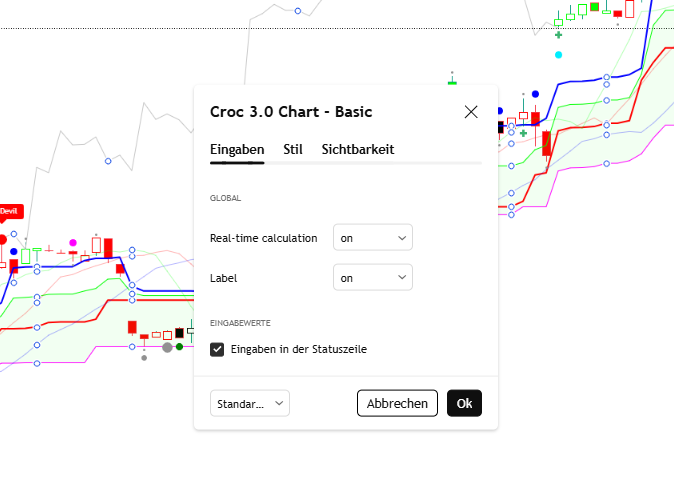Click the large gray dot marker
The width and height of the screenshot is (674, 494).
pos(167,347)
